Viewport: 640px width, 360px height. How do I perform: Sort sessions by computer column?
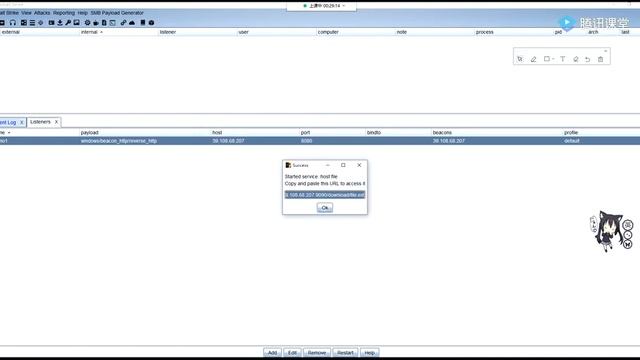[328, 32]
